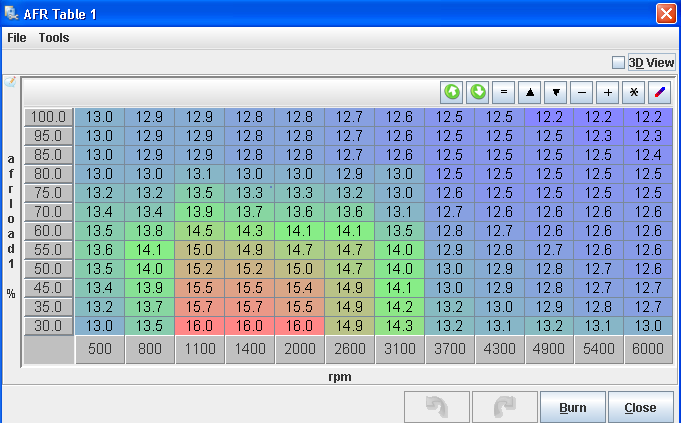Screen dimensions: 681x423
Task: Click the green up-arrow increment icon
Action: point(452,92)
